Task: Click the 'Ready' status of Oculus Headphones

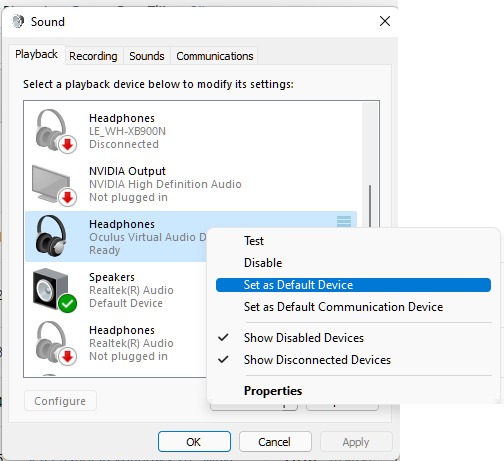Action: pos(105,250)
